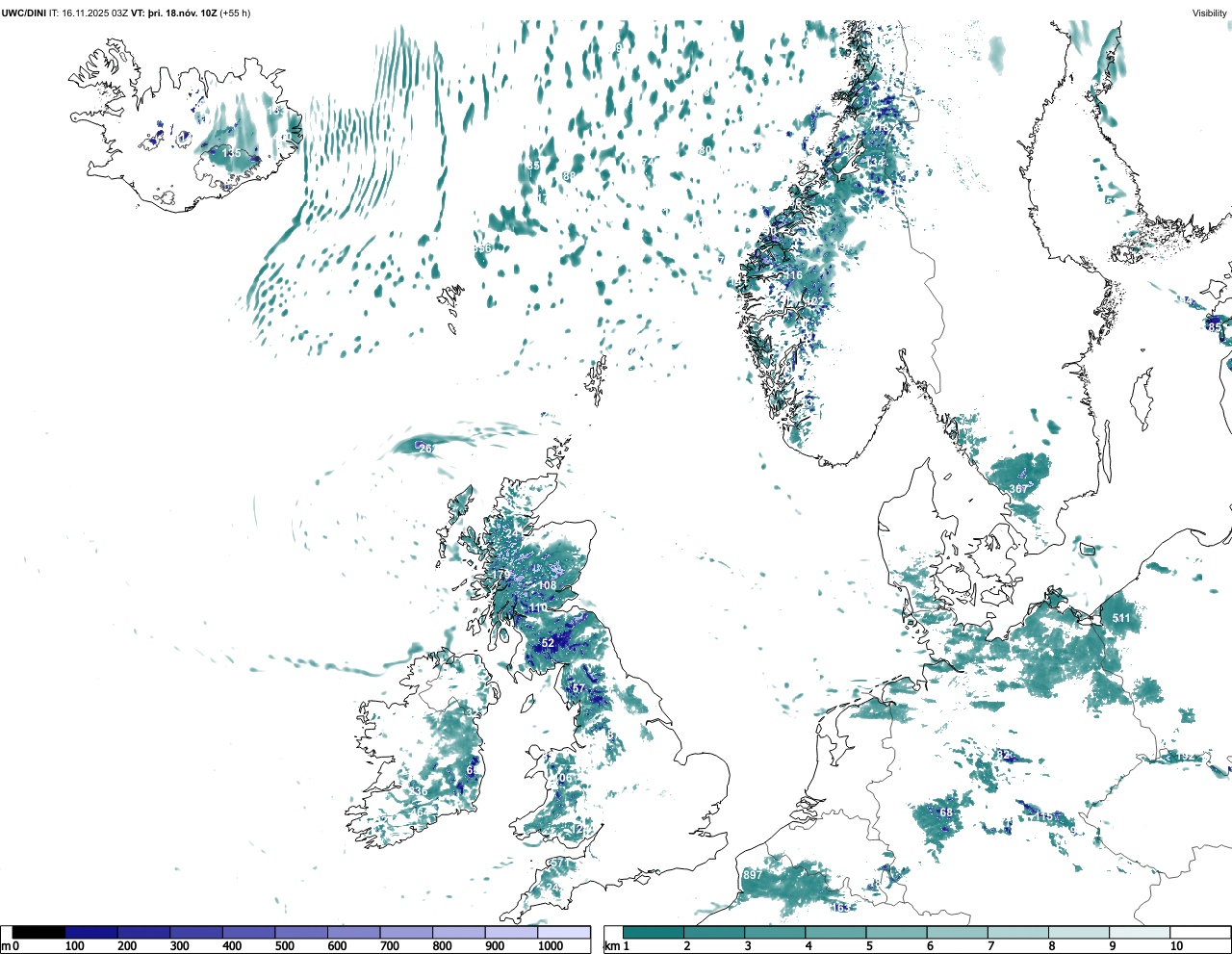Click the '52' value over southern Scotland
Viewport: 1232px width, 954px height.
tap(548, 643)
